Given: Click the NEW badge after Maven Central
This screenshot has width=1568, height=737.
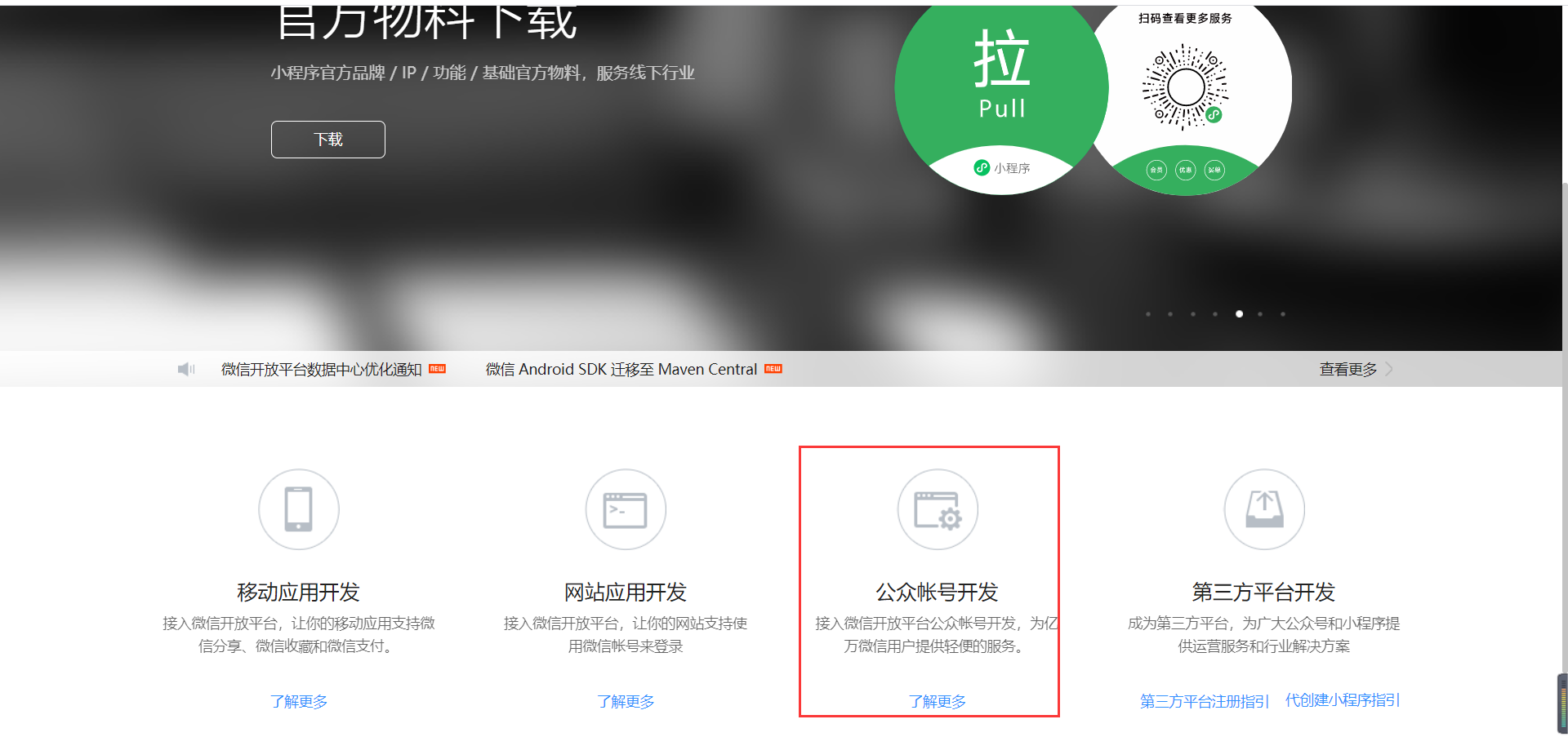Looking at the screenshot, I should click(x=773, y=369).
